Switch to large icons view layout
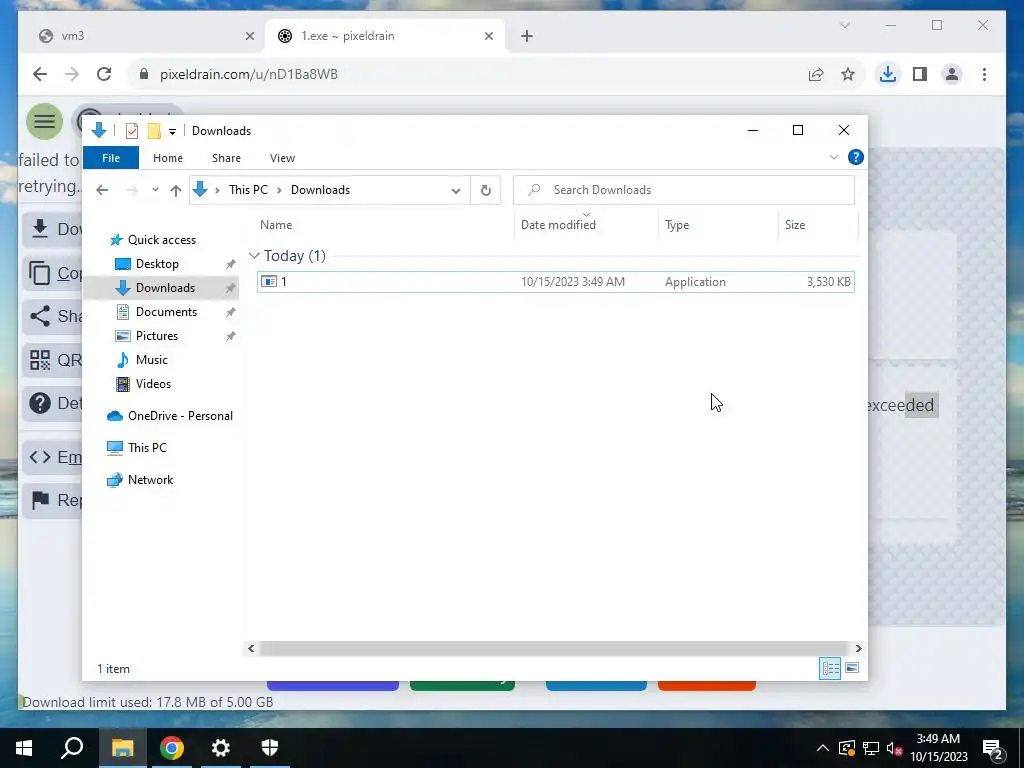1024x768 pixels. (x=852, y=668)
